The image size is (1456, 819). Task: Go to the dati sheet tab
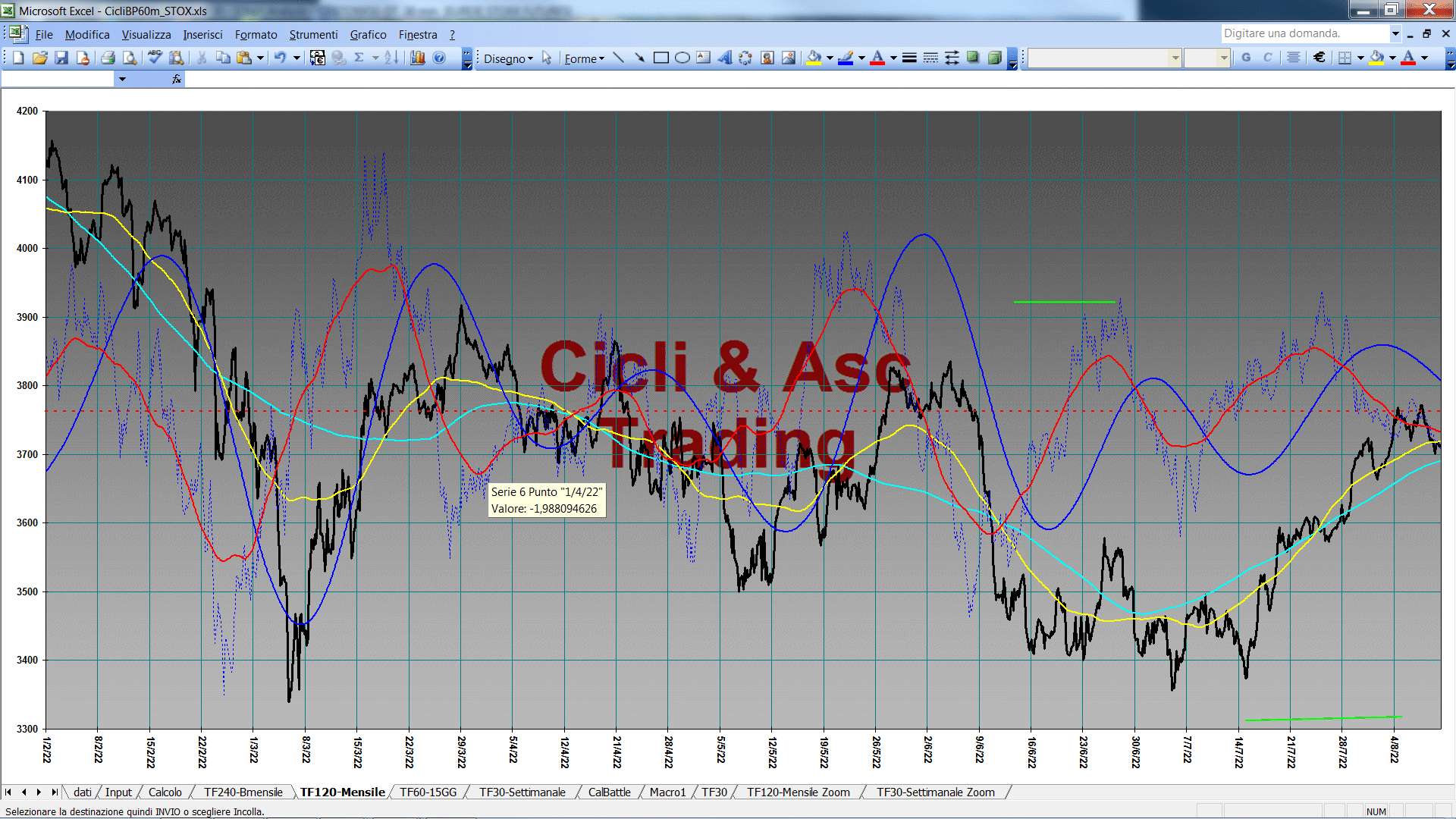(x=83, y=792)
